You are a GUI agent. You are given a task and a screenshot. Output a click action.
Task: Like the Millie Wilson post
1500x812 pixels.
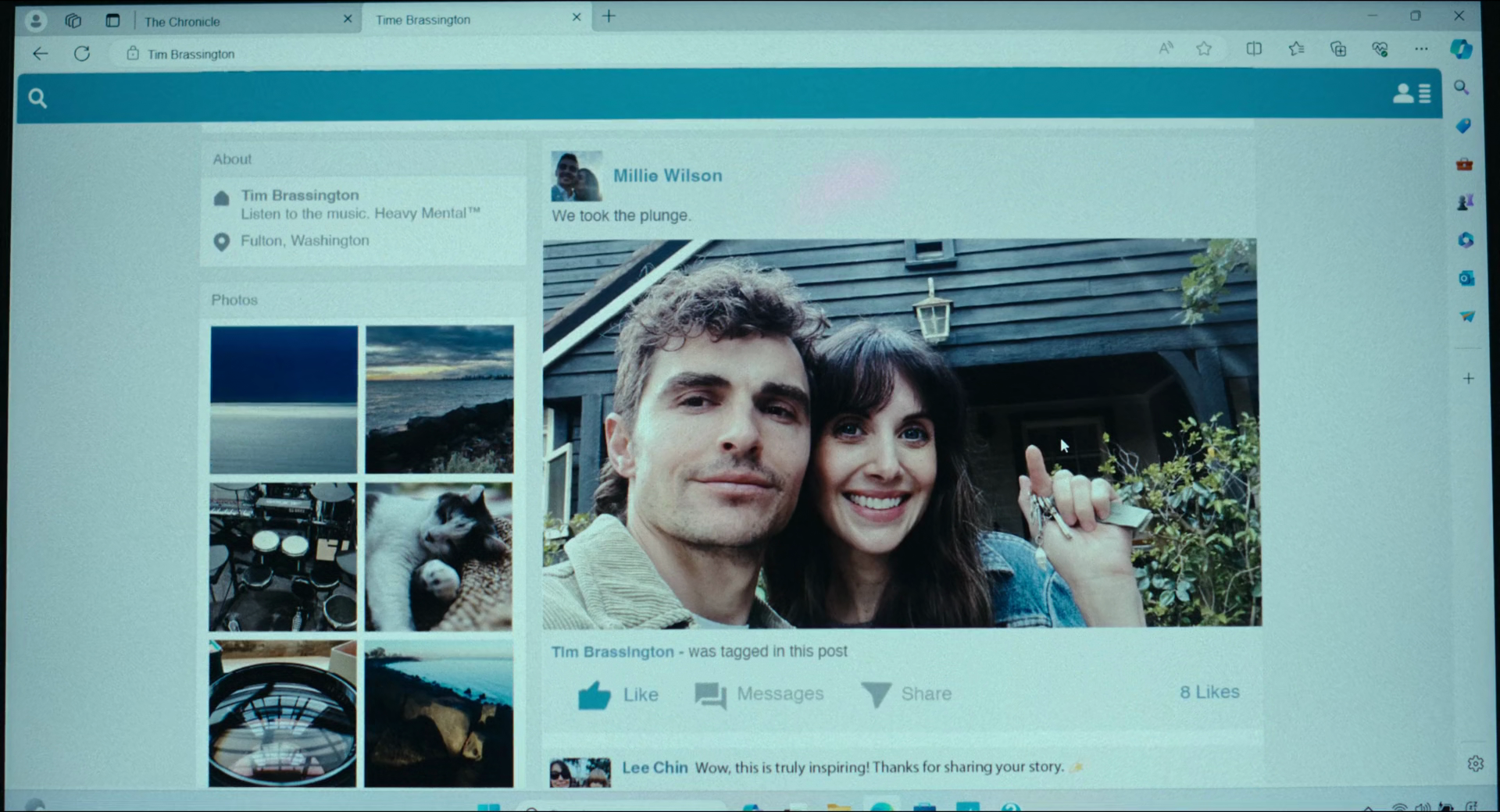(618, 694)
